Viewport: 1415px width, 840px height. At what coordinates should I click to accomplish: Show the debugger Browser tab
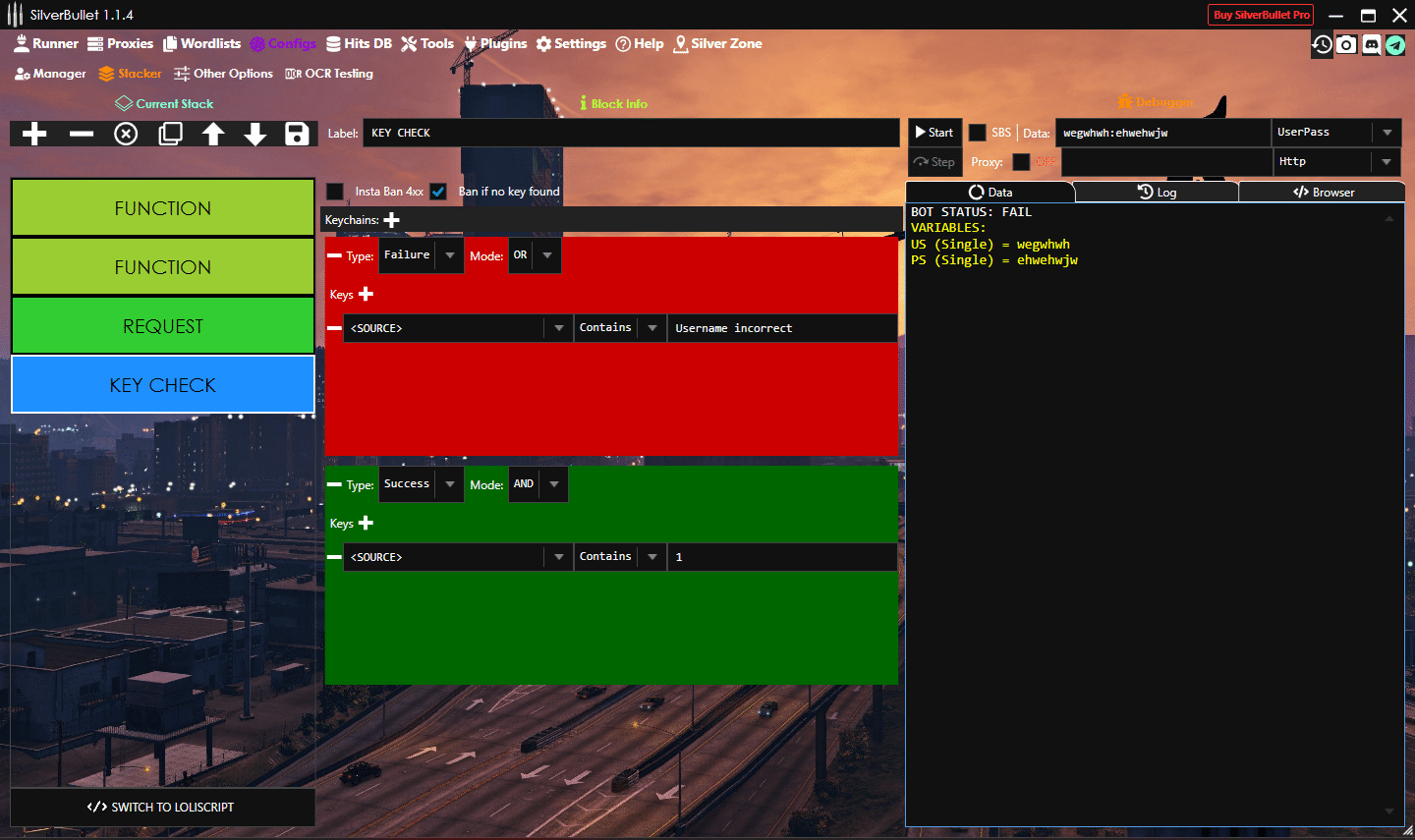point(1323,193)
